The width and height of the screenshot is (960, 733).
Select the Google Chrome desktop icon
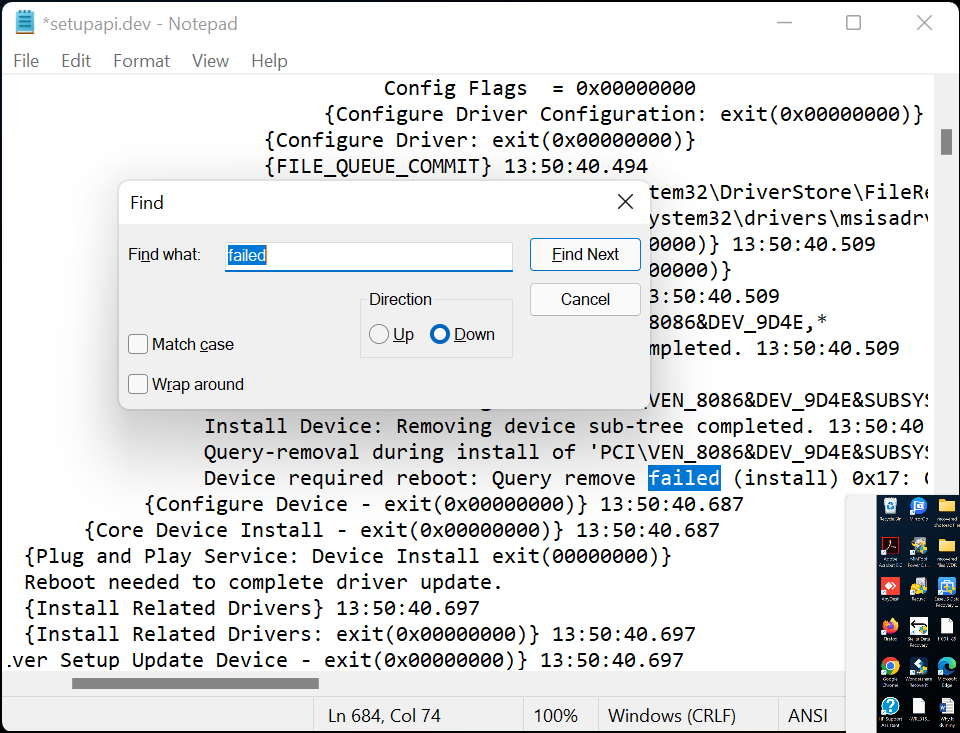click(890, 667)
